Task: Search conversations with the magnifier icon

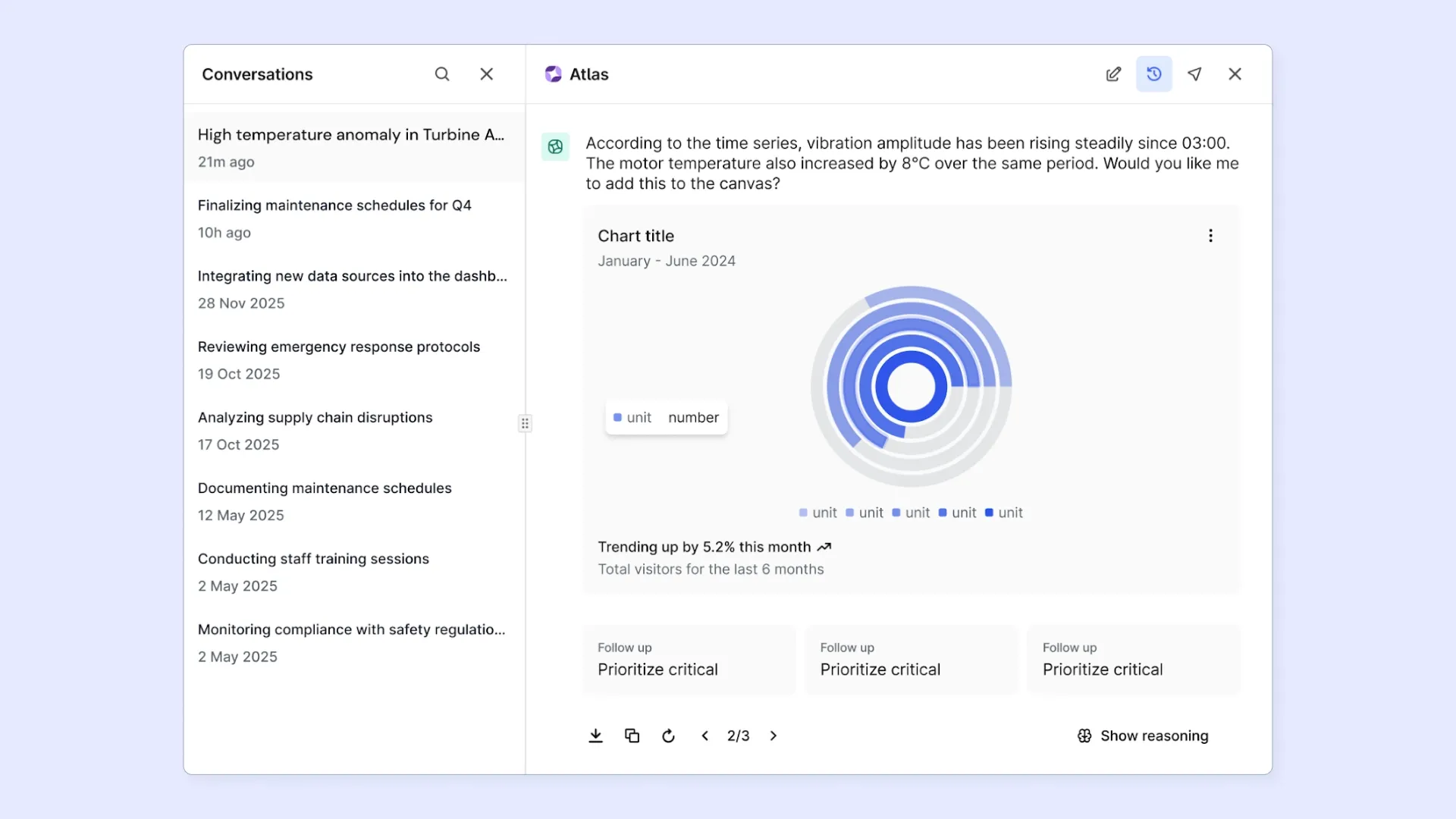Action: pyautogui.click(x=442, y=74)
